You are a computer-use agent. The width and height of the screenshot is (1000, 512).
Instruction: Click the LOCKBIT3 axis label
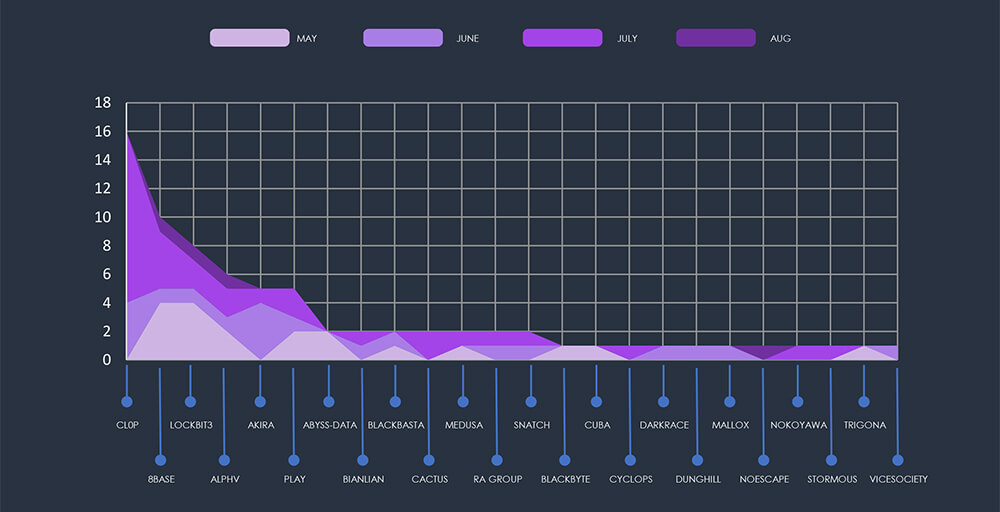(191, 425)
